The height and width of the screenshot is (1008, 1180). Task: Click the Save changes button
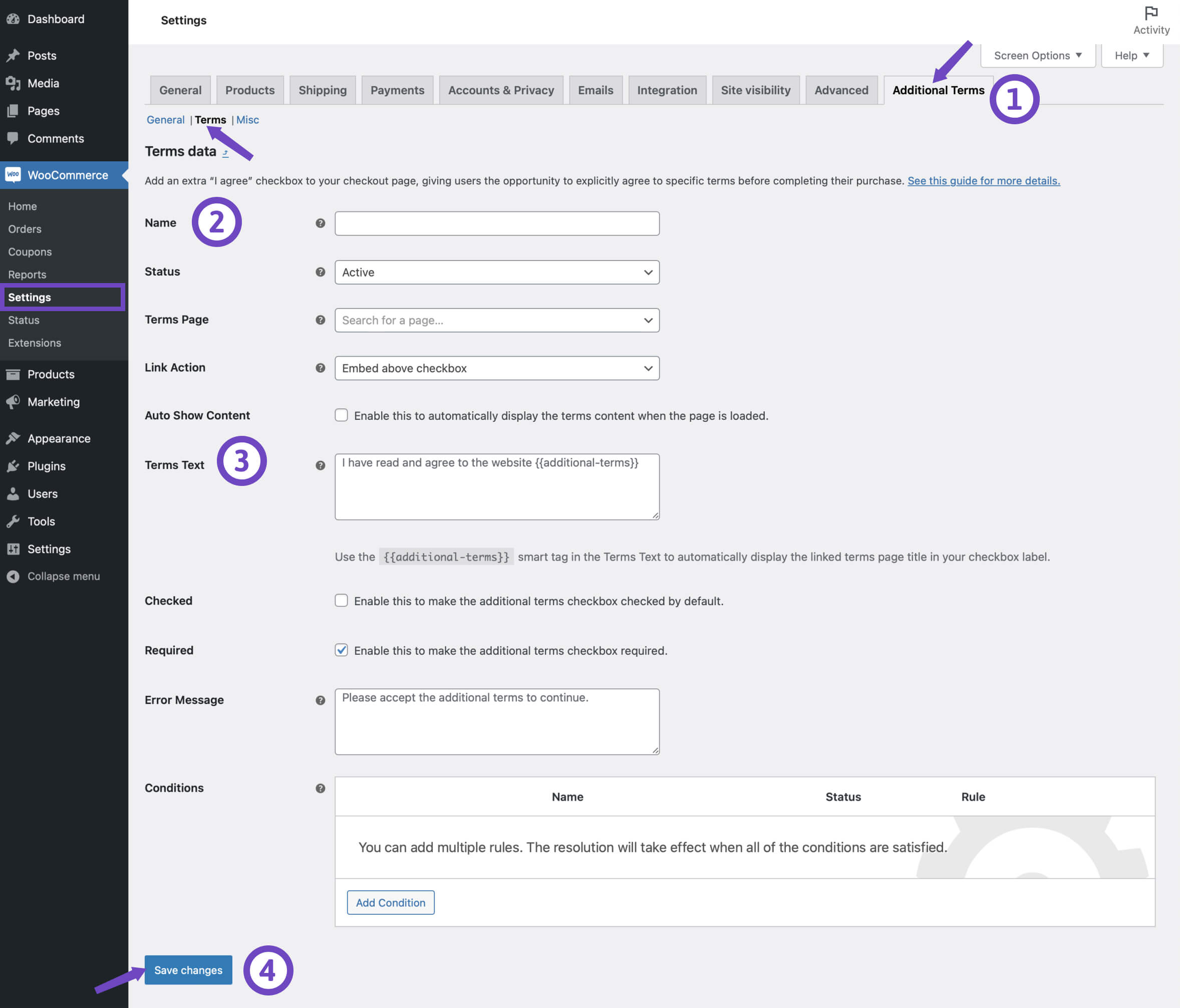coord(188,970)
